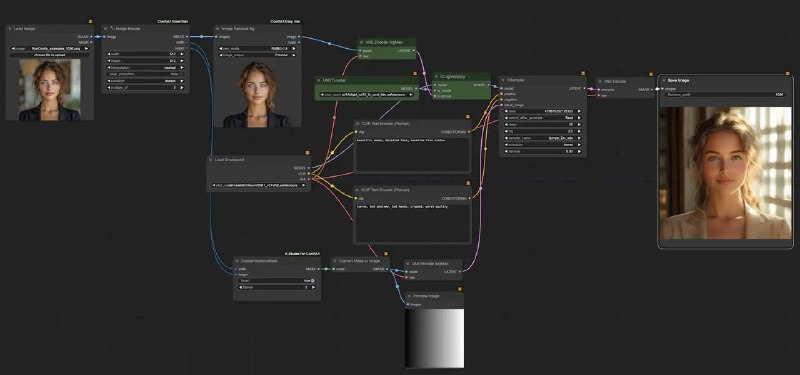Click the orange badge above Preview Image node
800x375 pixels.
[x=460, y=289]
